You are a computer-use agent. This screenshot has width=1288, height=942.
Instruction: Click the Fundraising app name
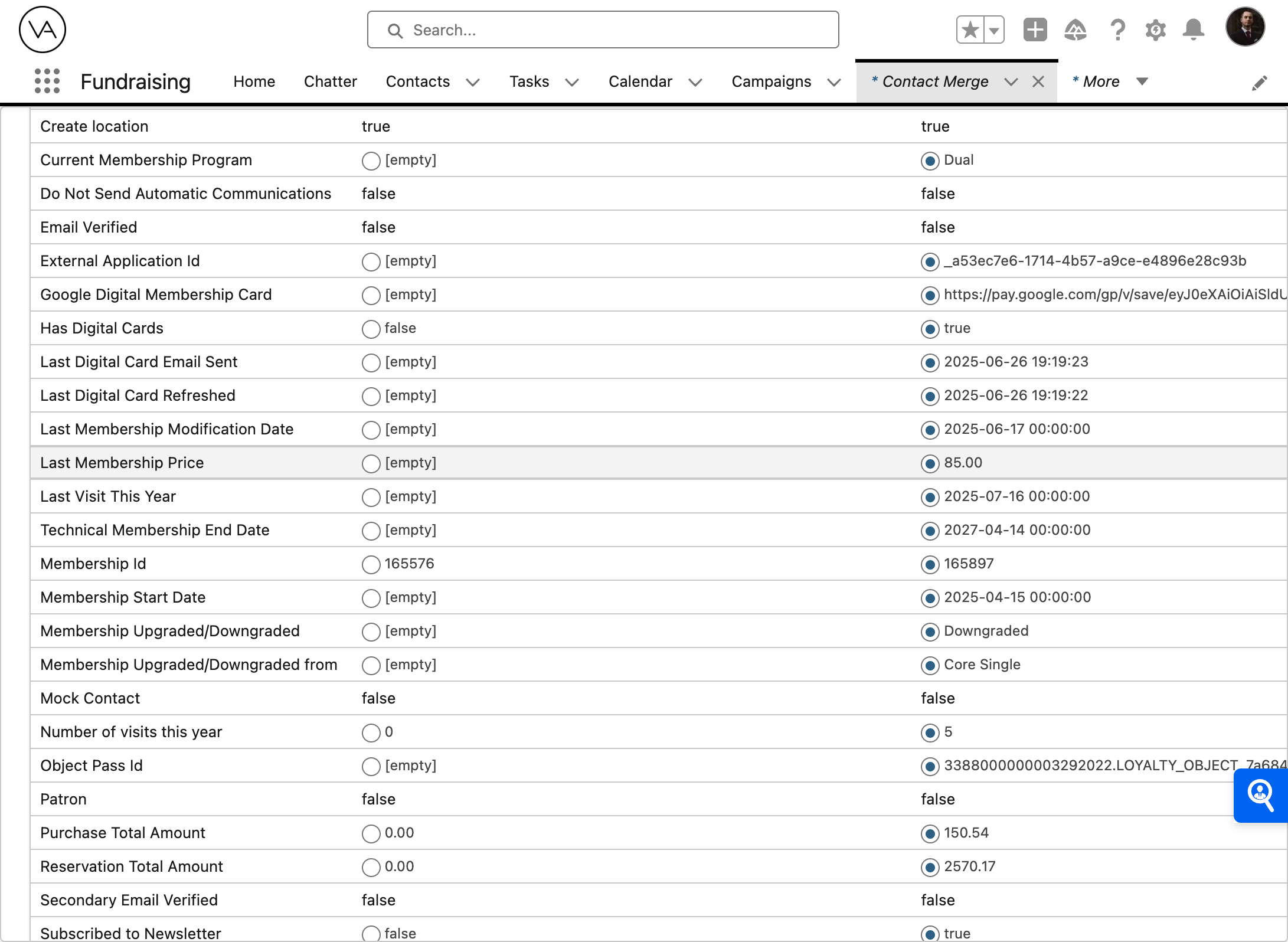tap(135, 81)
